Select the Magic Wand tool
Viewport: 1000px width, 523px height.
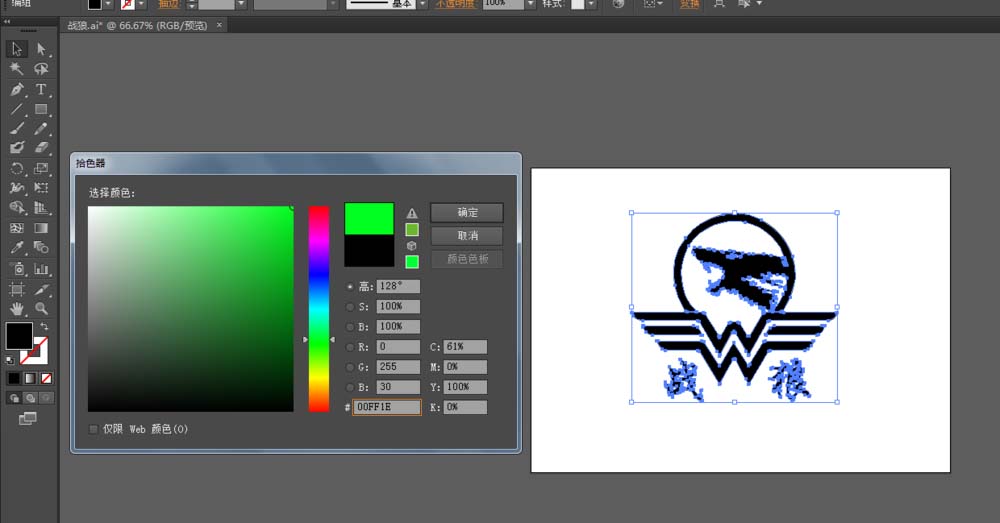[17, 69]
